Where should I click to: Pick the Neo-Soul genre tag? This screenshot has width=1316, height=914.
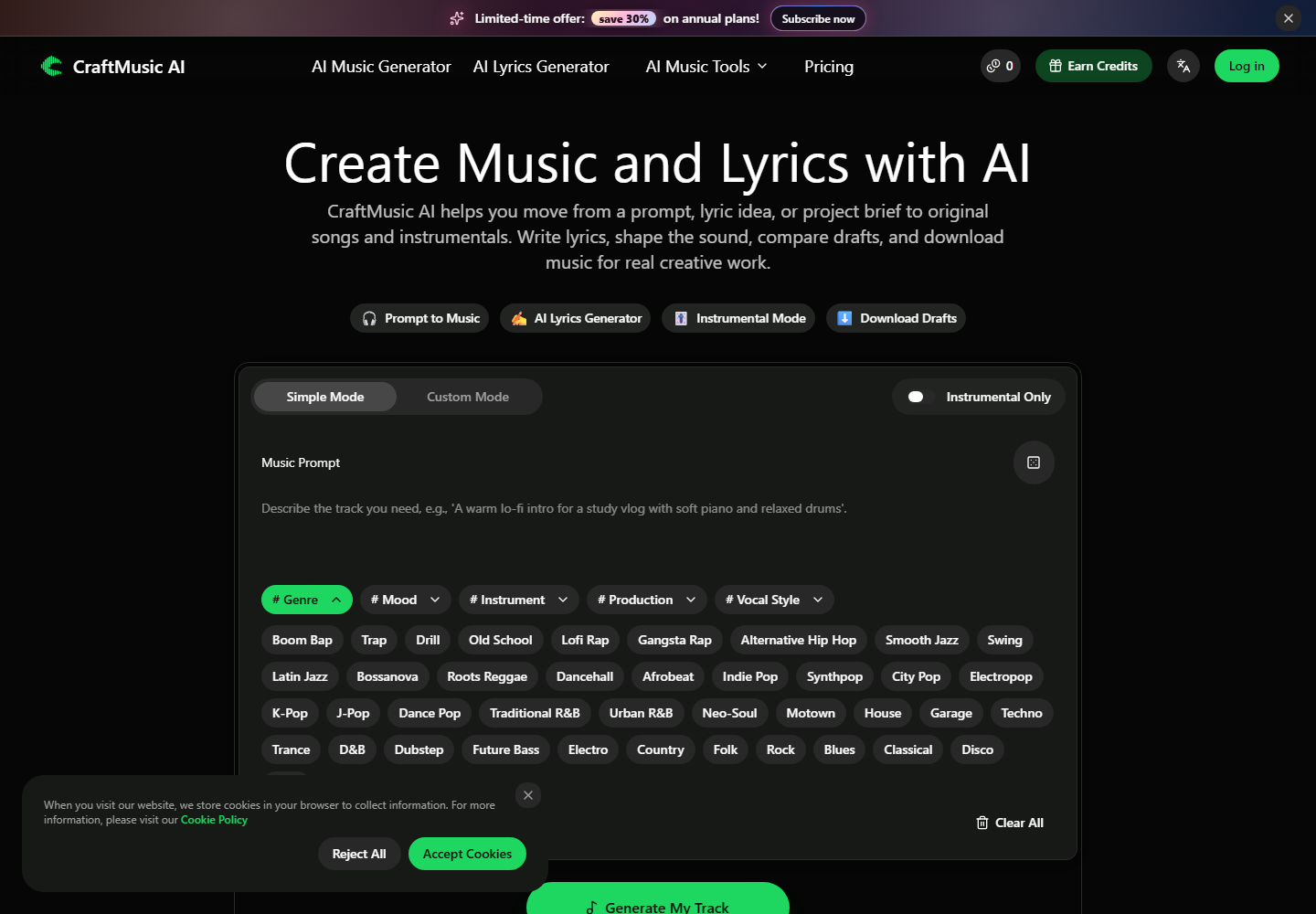(729, 713)
